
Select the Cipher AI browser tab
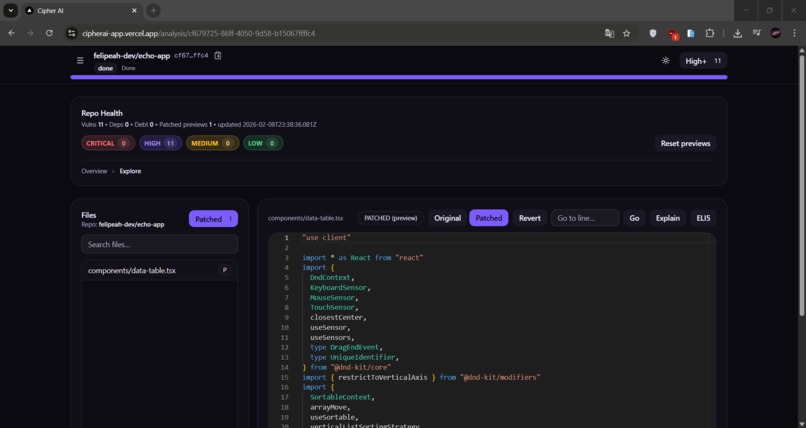coord(81,10)
